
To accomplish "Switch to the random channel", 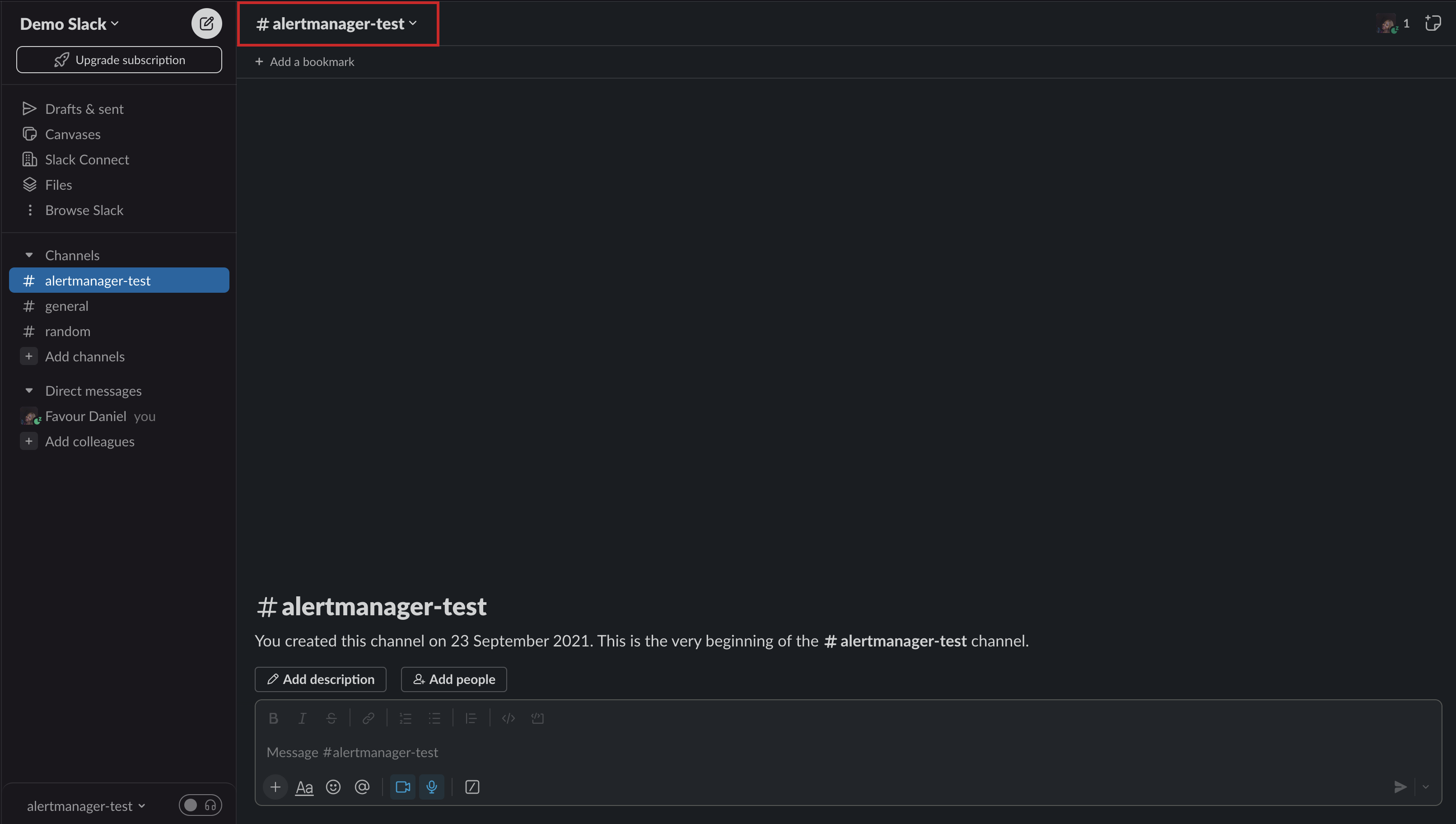I will 119,332.
